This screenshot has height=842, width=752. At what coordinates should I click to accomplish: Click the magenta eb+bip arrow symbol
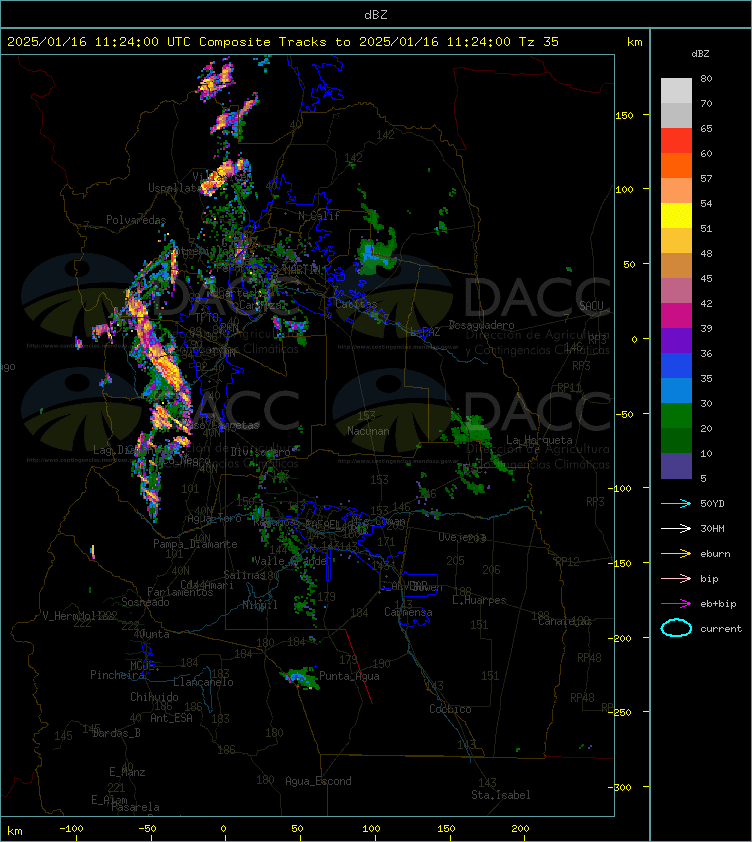point(676,604)
